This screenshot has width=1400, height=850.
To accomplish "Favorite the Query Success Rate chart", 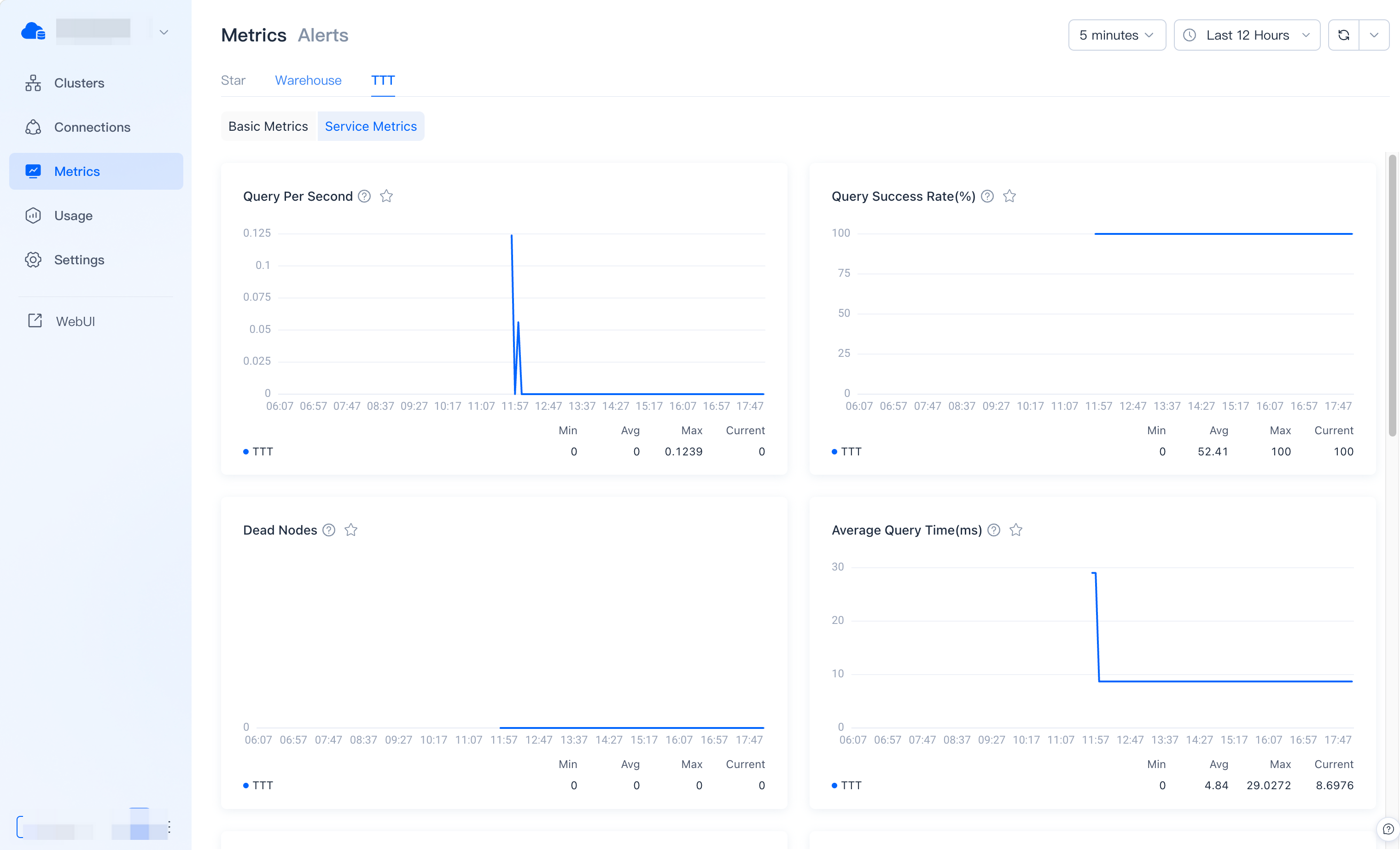I will click(1009, 196).
